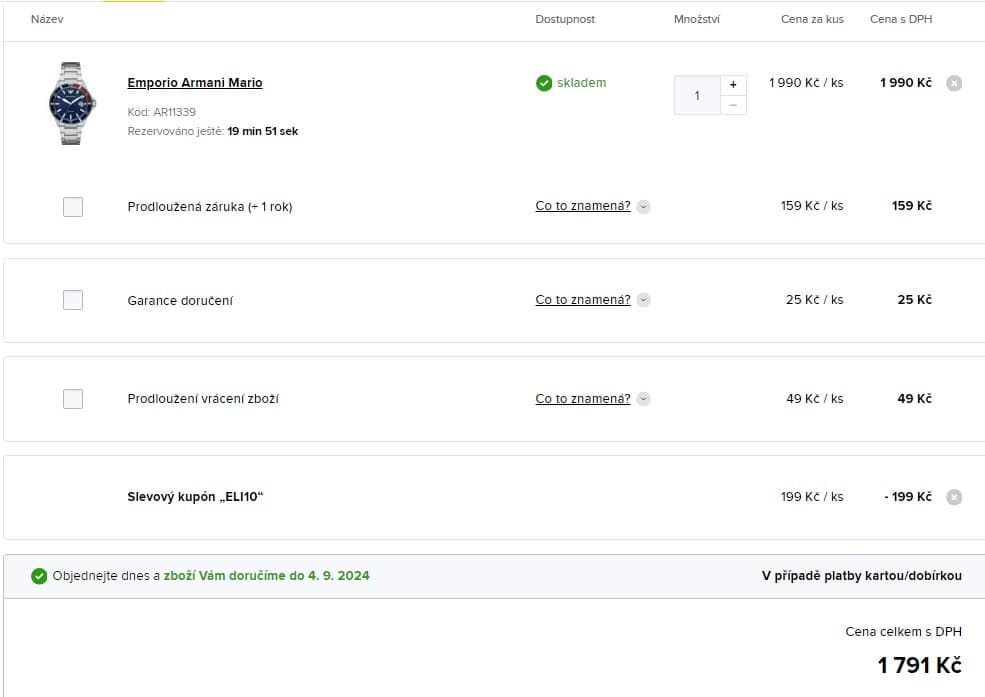This screenshot has width=985, height=697.
Task: Open 'Co to znamená?' for Garance doručení
Action: point(582,300)
